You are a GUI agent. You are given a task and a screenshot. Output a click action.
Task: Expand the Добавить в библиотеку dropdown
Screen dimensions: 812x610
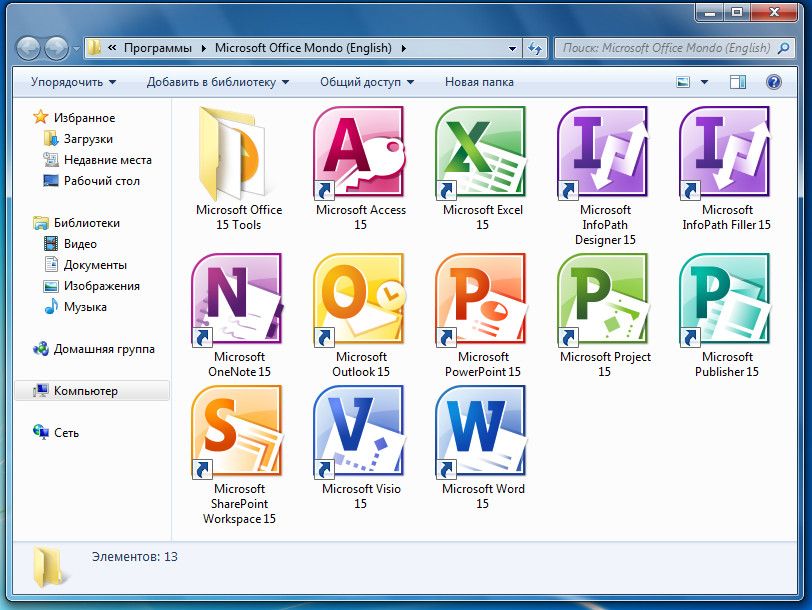(x=217, y=82)
